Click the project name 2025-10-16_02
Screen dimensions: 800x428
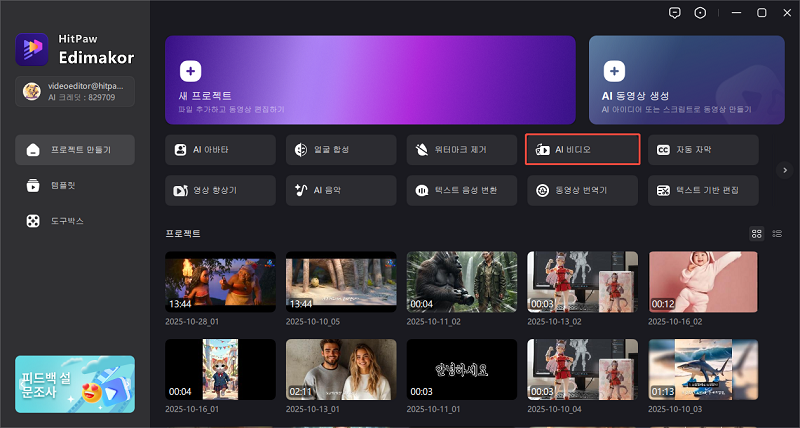(x=675, y=322)
